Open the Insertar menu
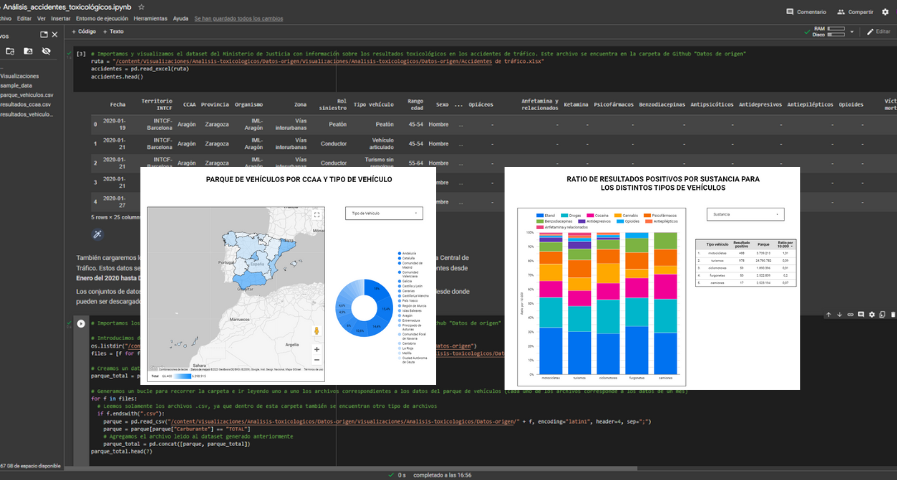Viewport: 897px width, 480px height. 61,19
